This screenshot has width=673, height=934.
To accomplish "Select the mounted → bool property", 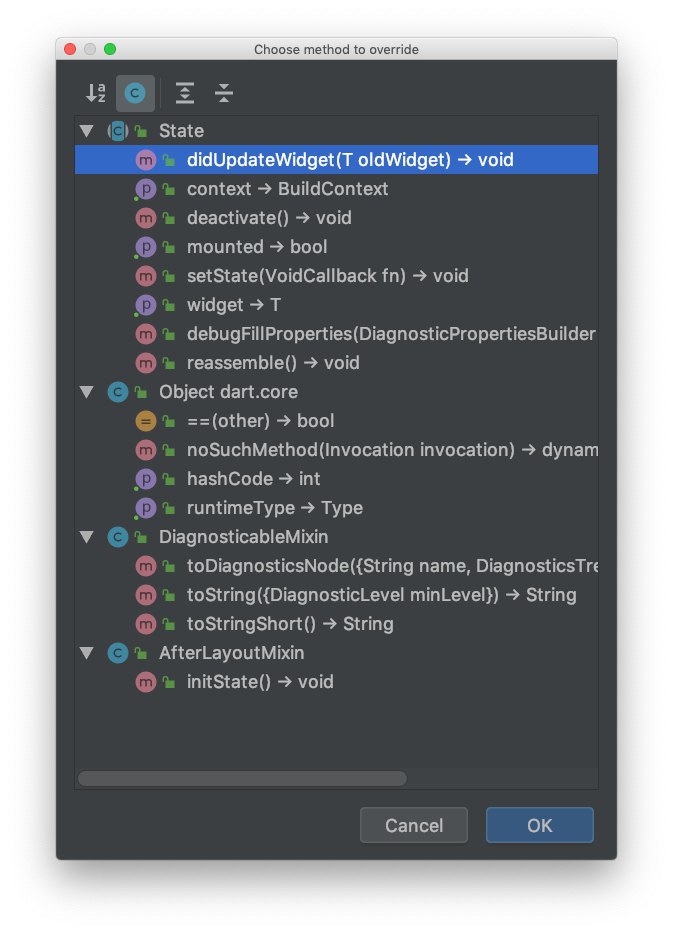I will [x=257, y=247].
